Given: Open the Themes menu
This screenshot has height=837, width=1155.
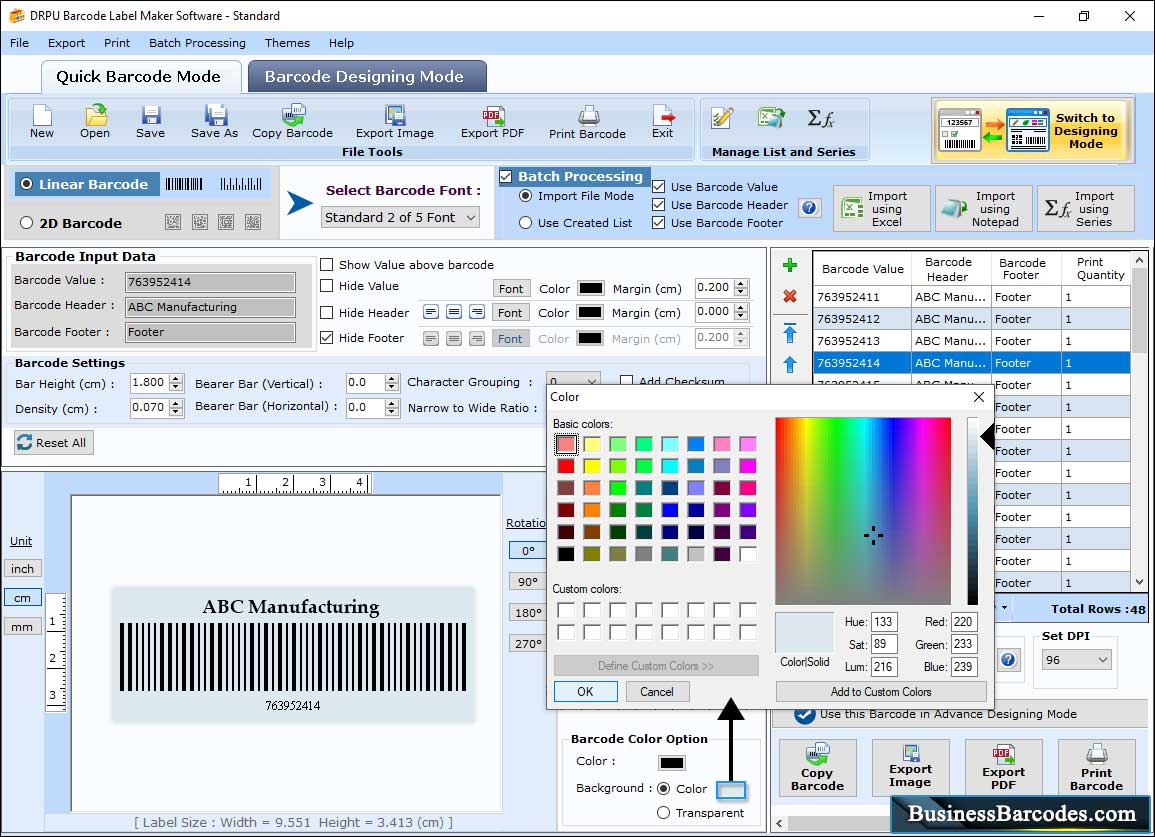Looking at the screenshot, I should click(x=287, y=43).
